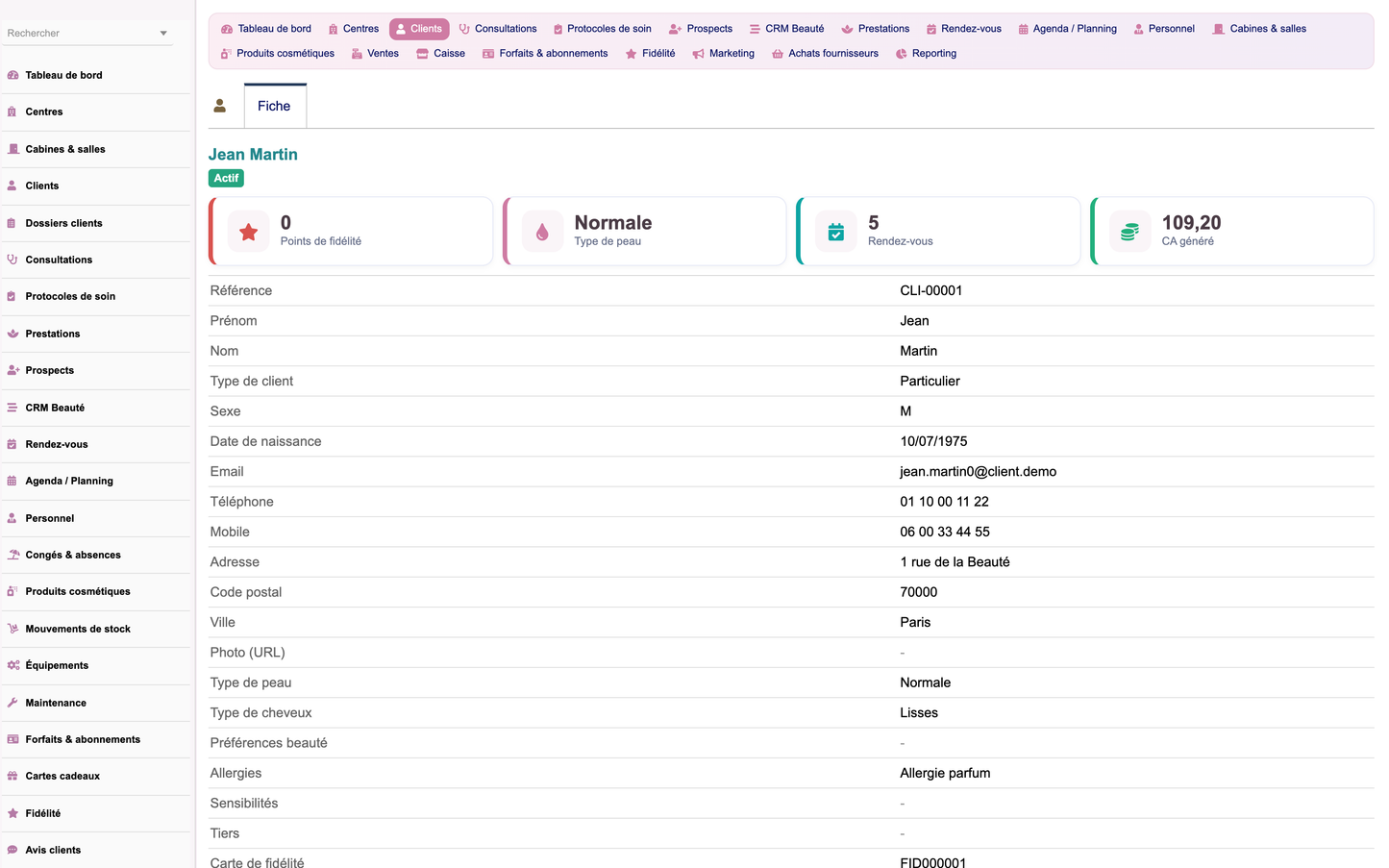Open Forfaits & abonnements top menu item
The width and height of the screenshot is (1389, 868).
(x=545, y=54)
